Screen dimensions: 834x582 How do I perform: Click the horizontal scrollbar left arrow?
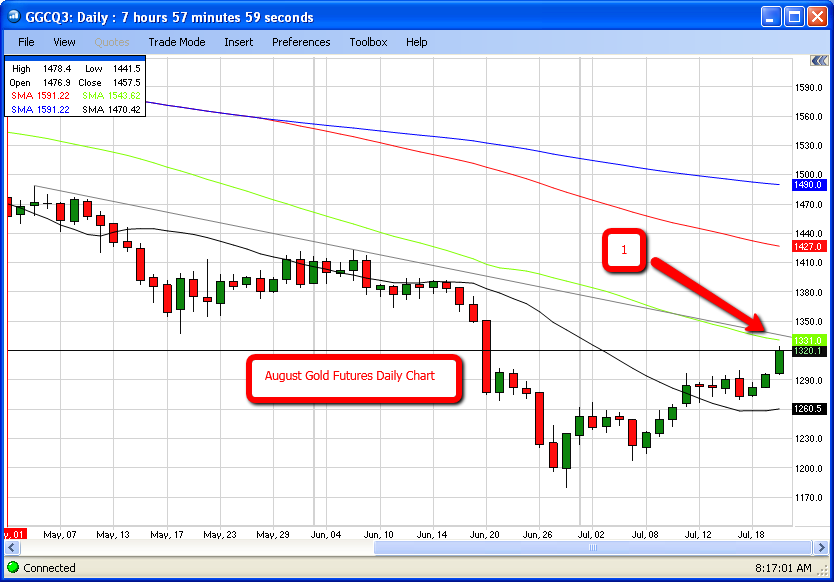pos(12,547)
